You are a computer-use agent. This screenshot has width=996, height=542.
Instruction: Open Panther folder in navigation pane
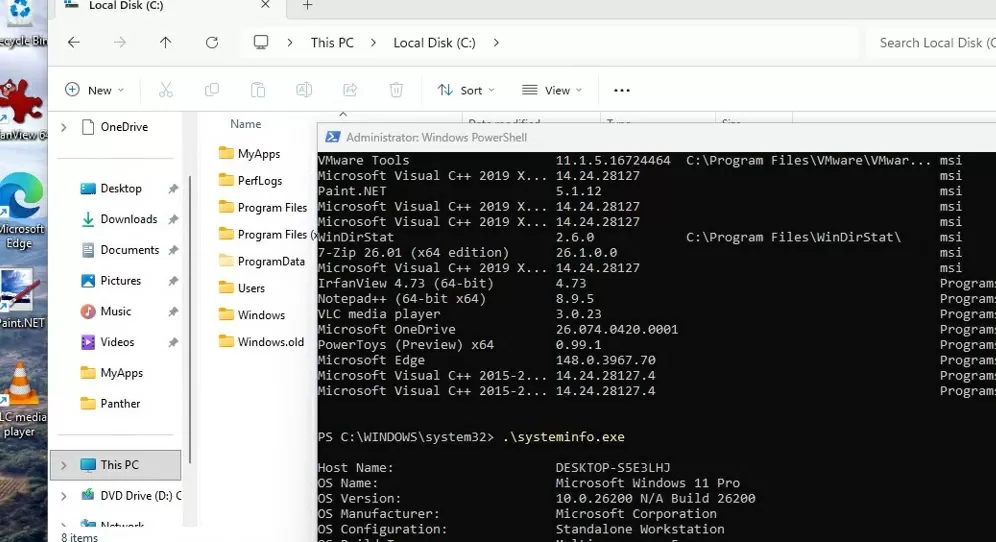point(120,403)
